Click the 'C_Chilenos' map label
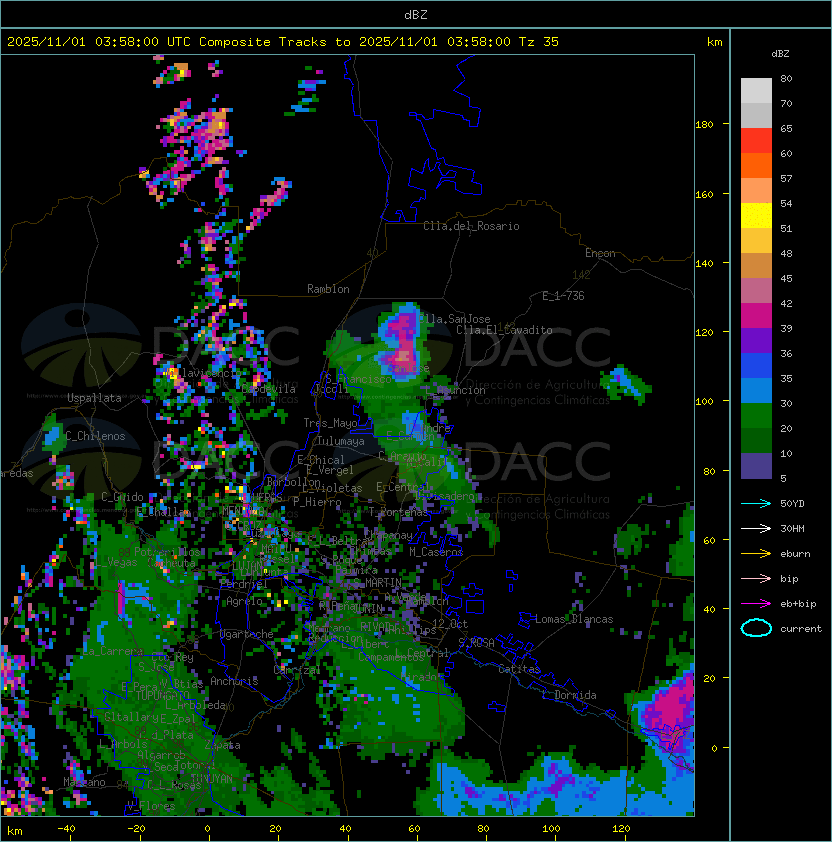Image resolution: width=832 pixels, height=842 pixels. point(95,436)
